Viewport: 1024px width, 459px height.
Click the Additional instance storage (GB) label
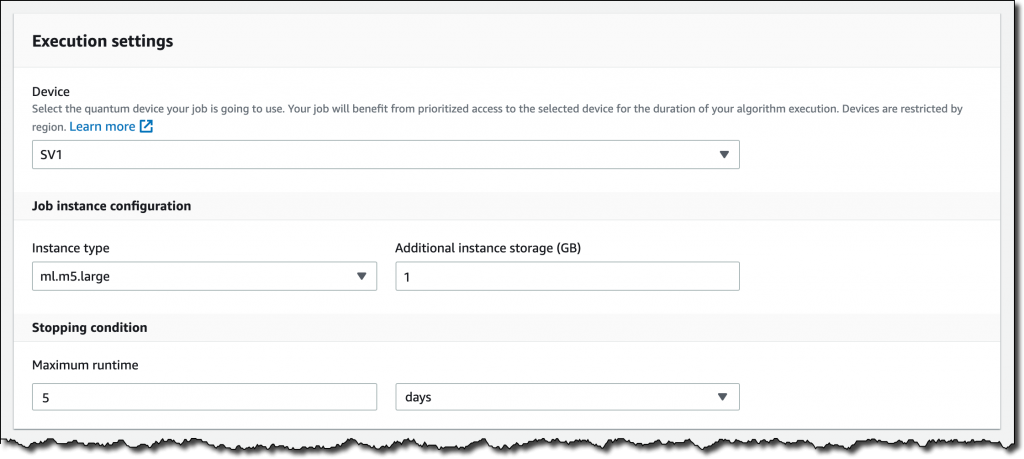coord(488,248)
